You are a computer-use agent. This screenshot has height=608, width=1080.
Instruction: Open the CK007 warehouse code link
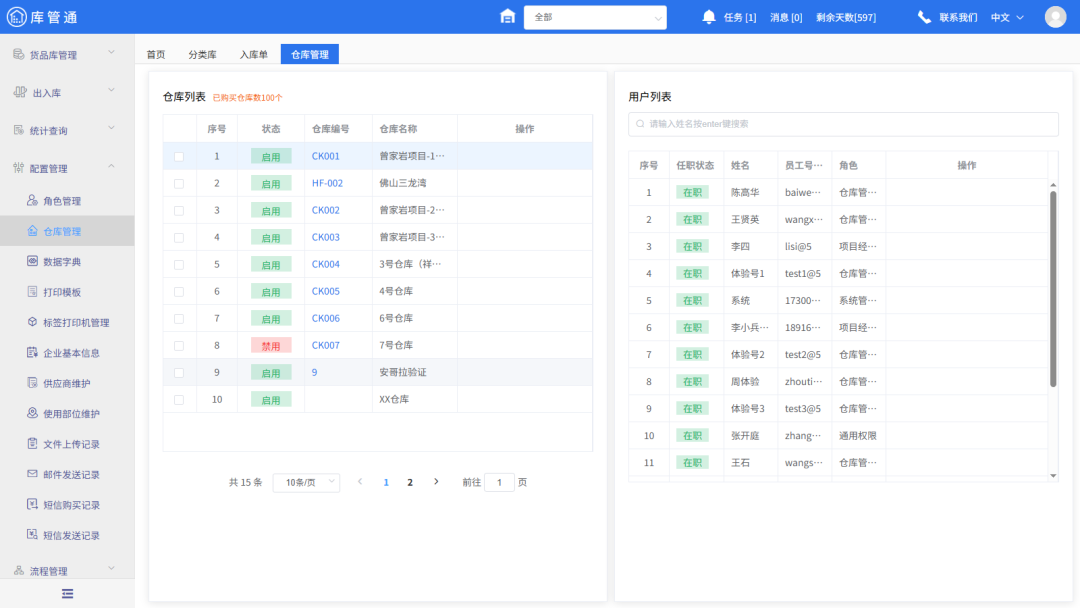pyautogui.click(x=326, y=345)
